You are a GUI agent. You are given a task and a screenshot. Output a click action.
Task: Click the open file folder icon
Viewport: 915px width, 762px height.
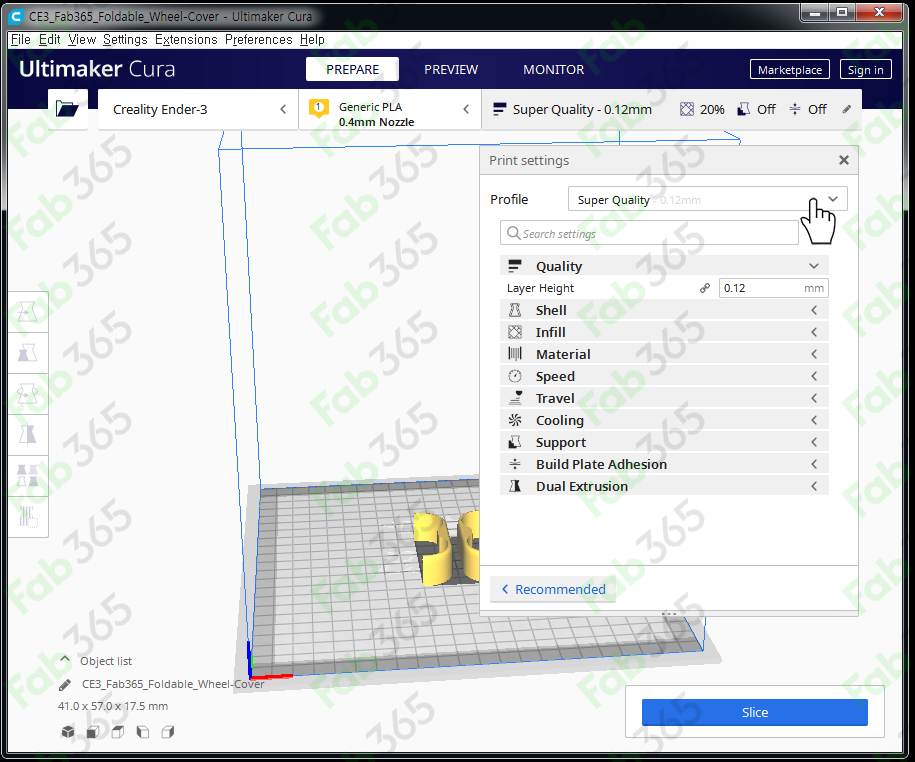tap(67, 109)
